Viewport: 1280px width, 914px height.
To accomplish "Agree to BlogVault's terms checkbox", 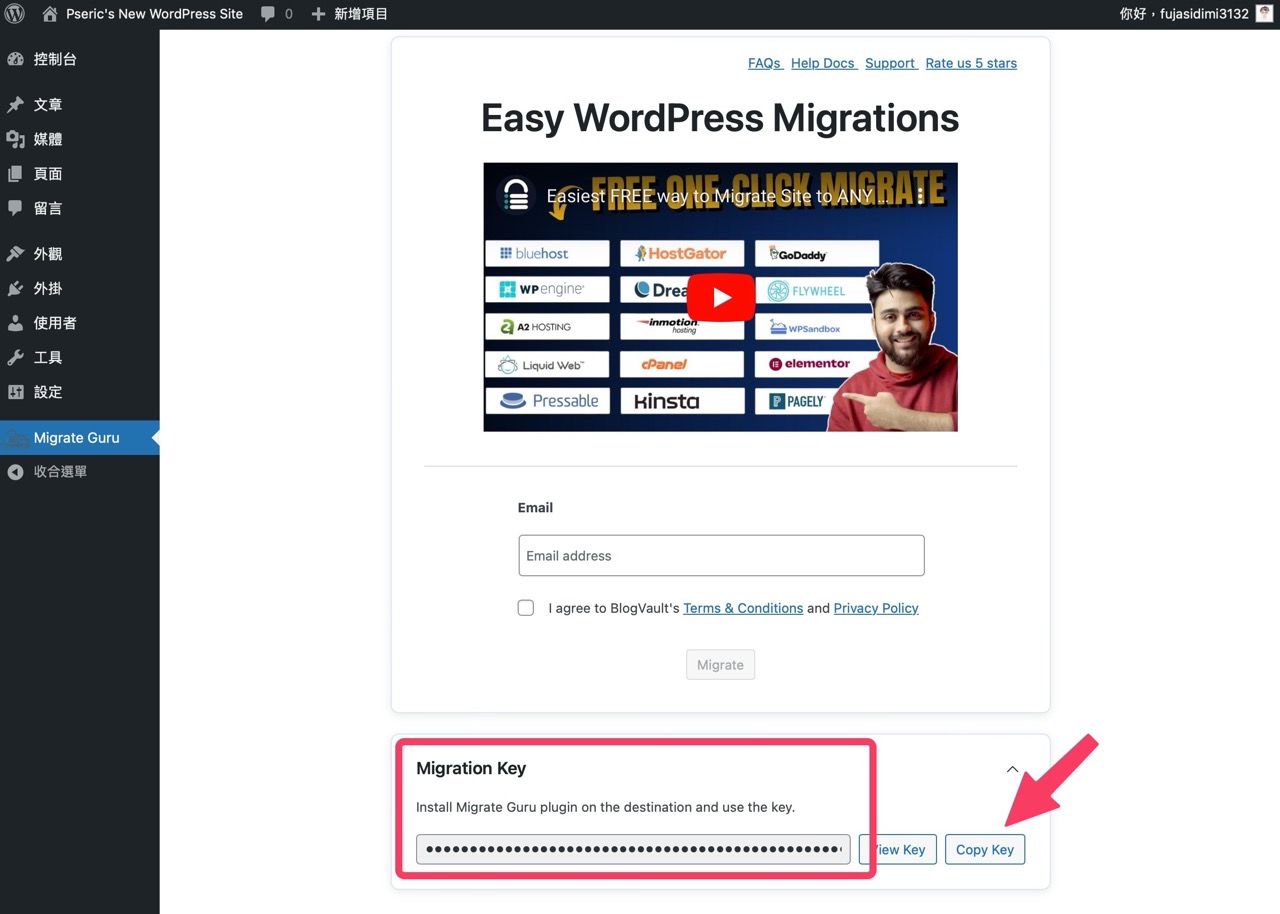I will (x=526, y=608).
